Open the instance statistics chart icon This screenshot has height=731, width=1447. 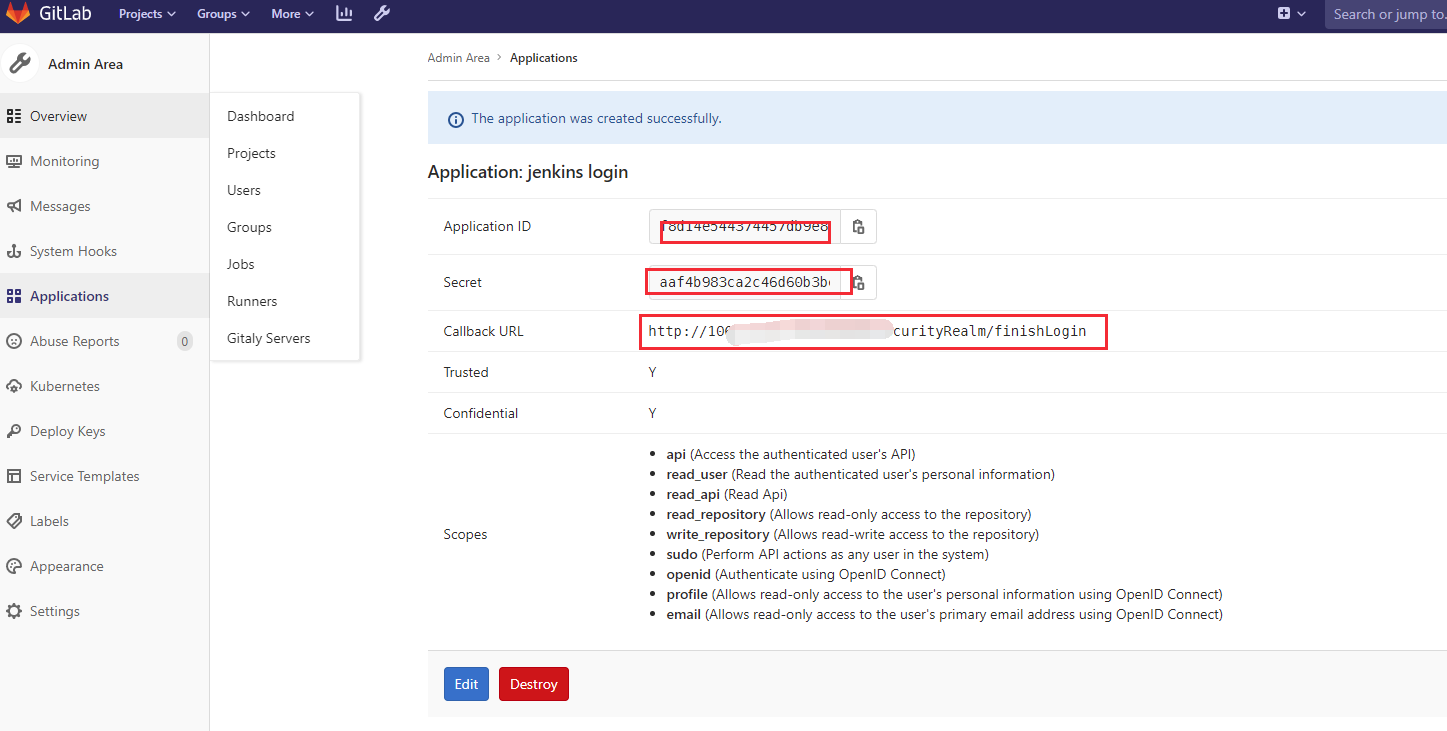pyautogui.click(x=344, y=14)
